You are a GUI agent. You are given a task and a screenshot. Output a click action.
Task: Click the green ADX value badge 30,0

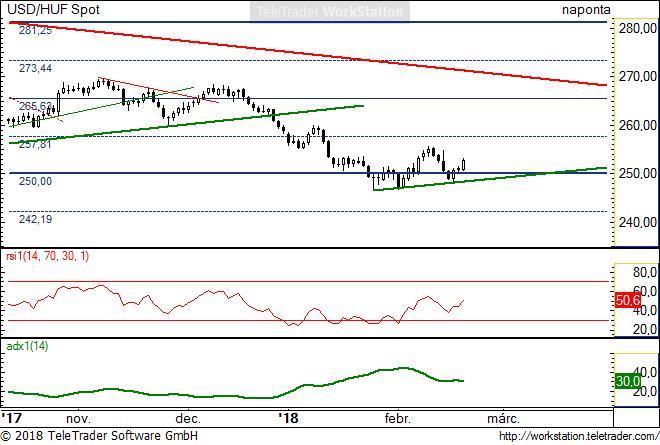tap(628, 381)
